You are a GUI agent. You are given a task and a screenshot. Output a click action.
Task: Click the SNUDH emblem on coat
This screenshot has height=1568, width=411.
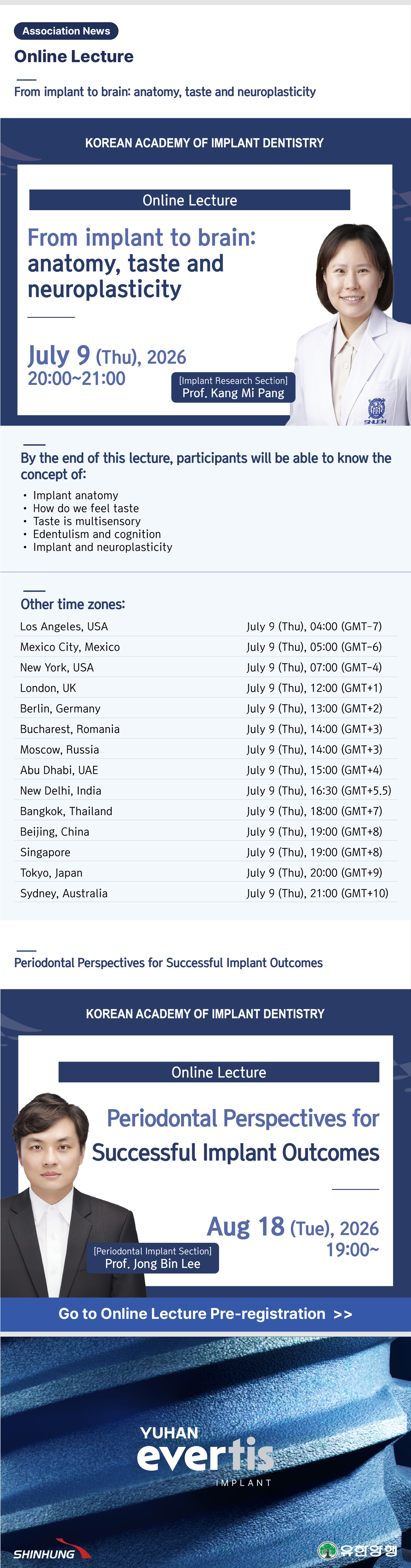[x=376, y=410]
